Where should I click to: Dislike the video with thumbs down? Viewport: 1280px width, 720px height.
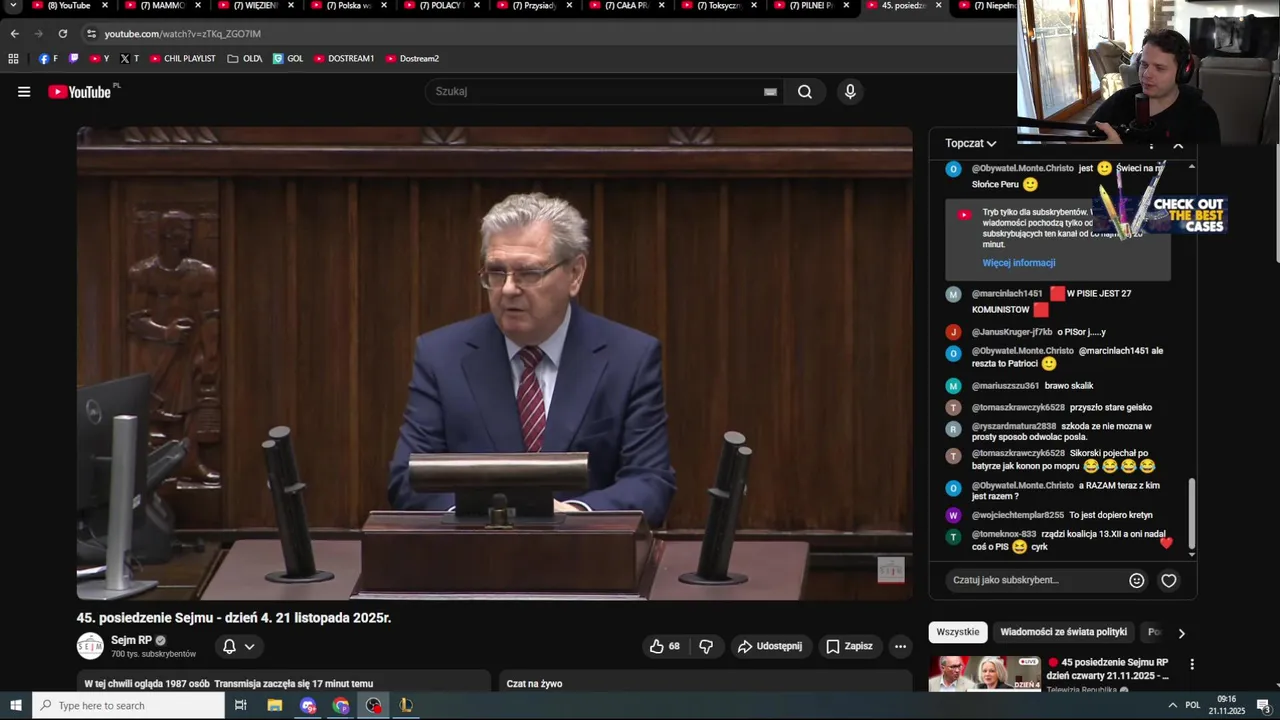tap(706, 646)
